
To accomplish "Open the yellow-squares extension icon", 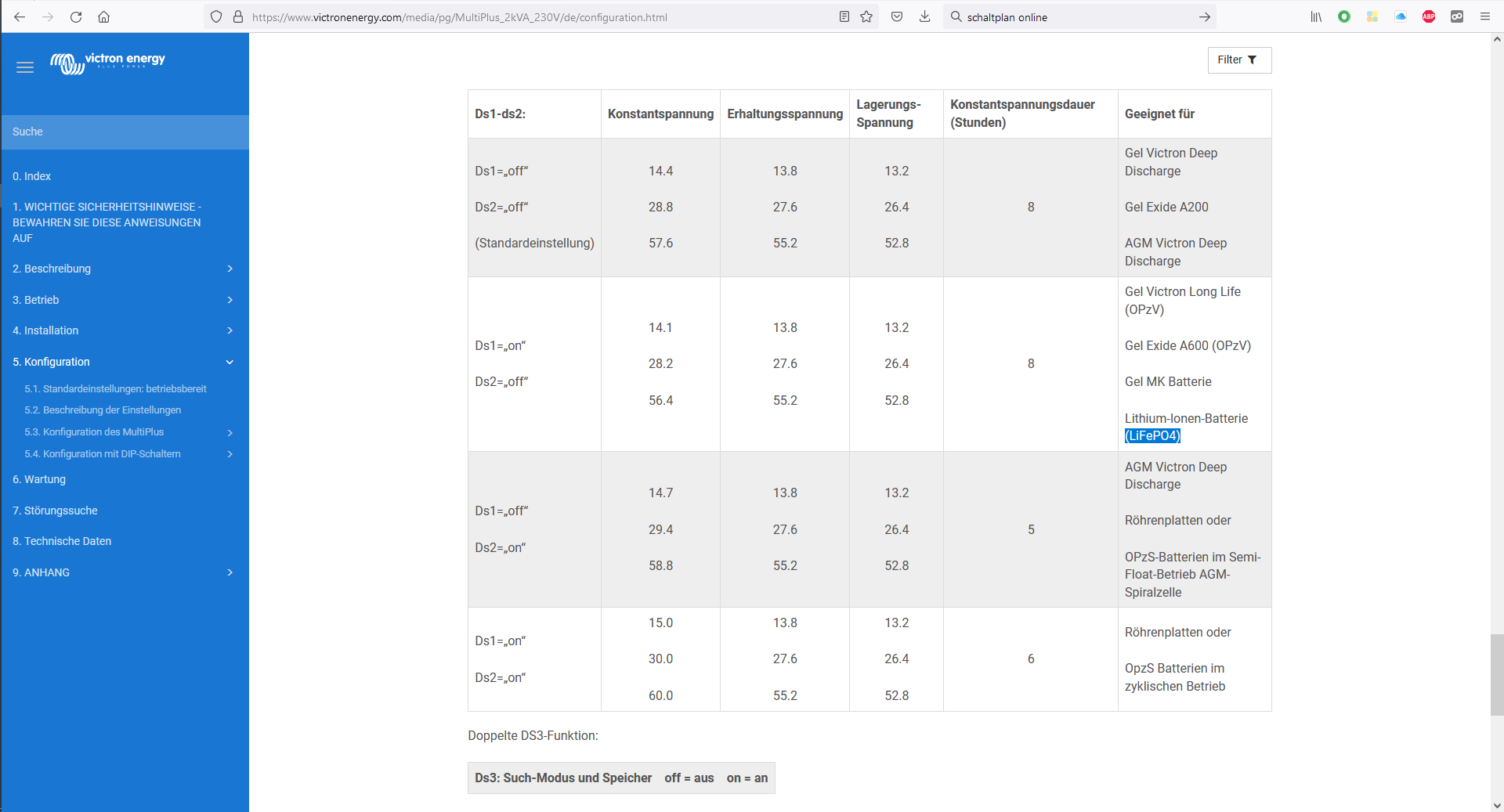I will coord(1372,16).
